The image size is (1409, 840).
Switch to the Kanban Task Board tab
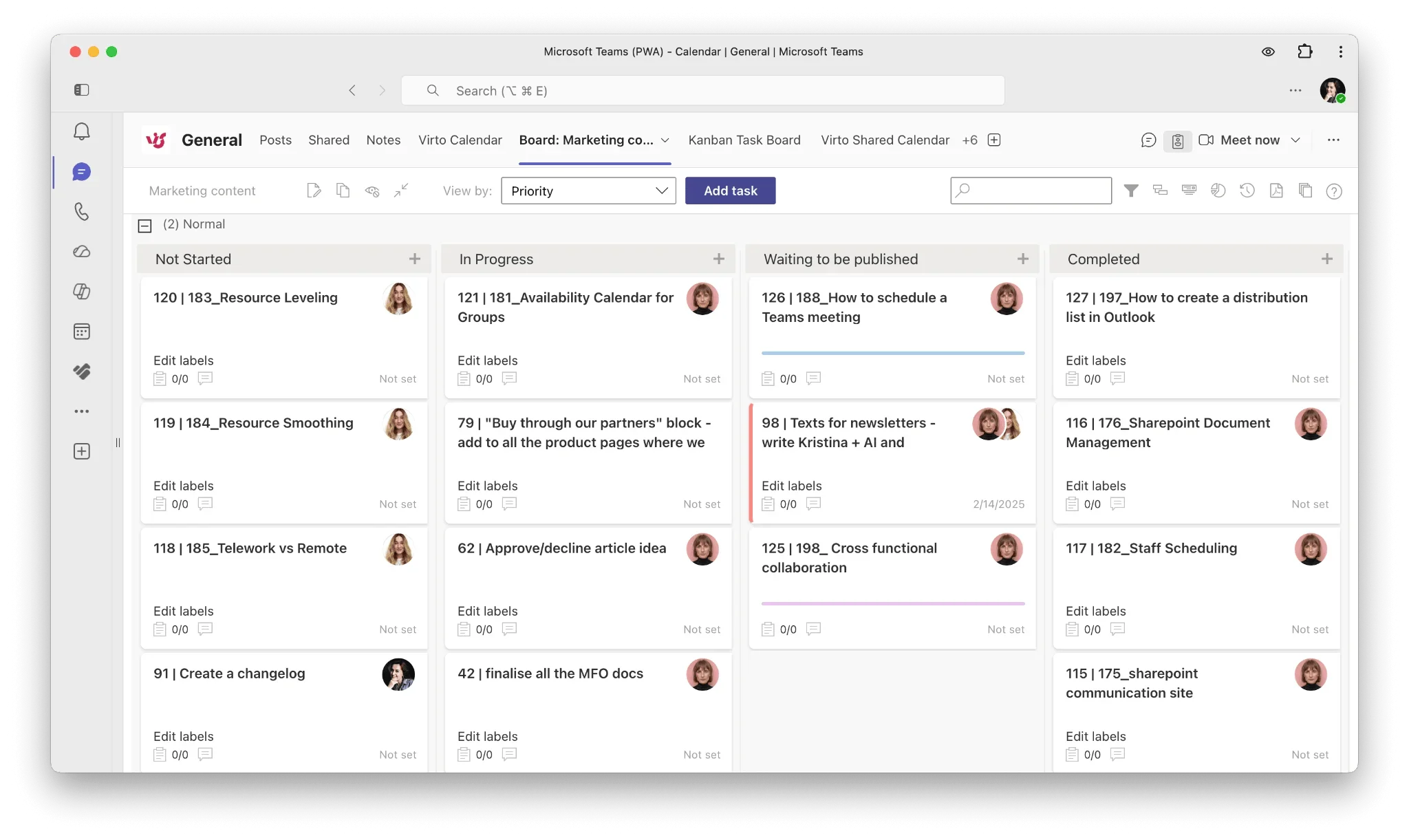[x=744, y=140]
